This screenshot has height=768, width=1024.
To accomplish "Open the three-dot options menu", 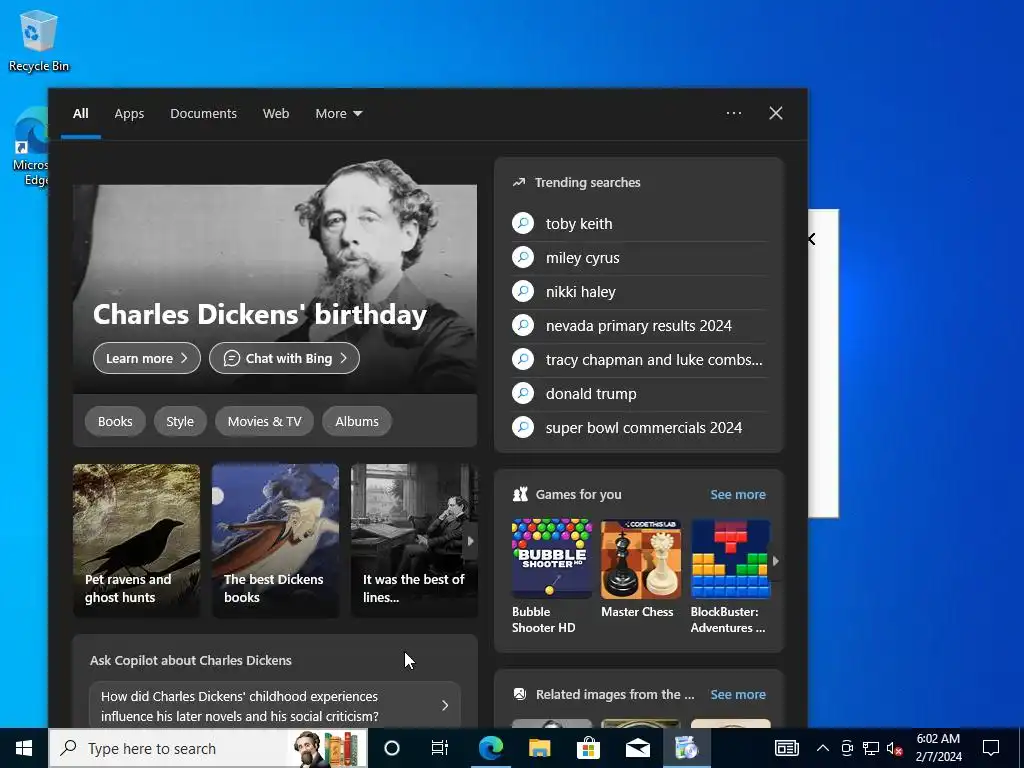I will point(733,113).
